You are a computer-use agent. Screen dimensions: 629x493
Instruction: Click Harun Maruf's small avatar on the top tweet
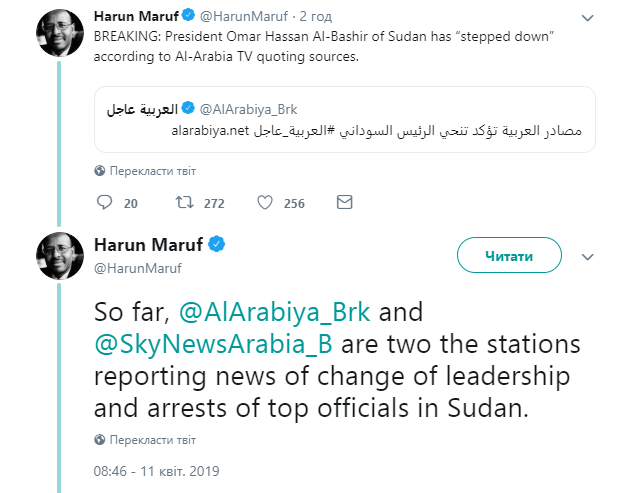pyautogui.click(x=60, y=34)
